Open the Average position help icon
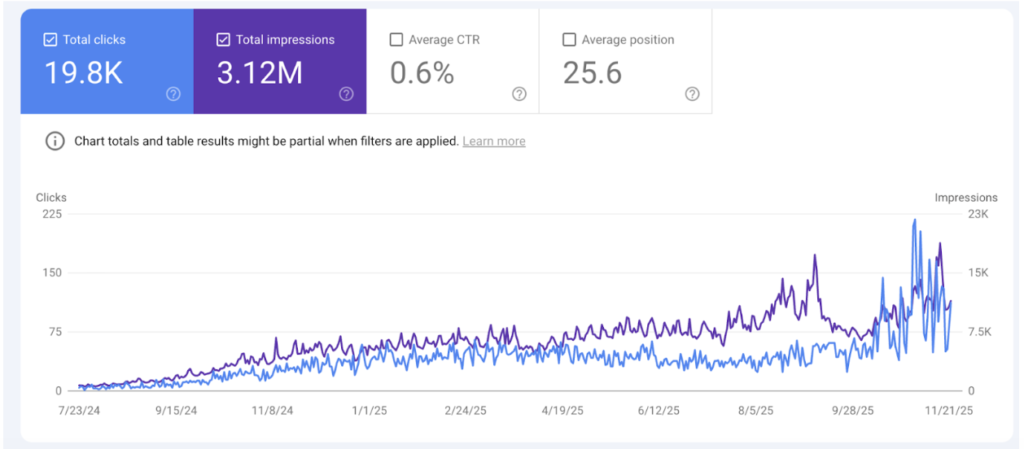Viewport: 1024px width, 449px height. (692, 94)
